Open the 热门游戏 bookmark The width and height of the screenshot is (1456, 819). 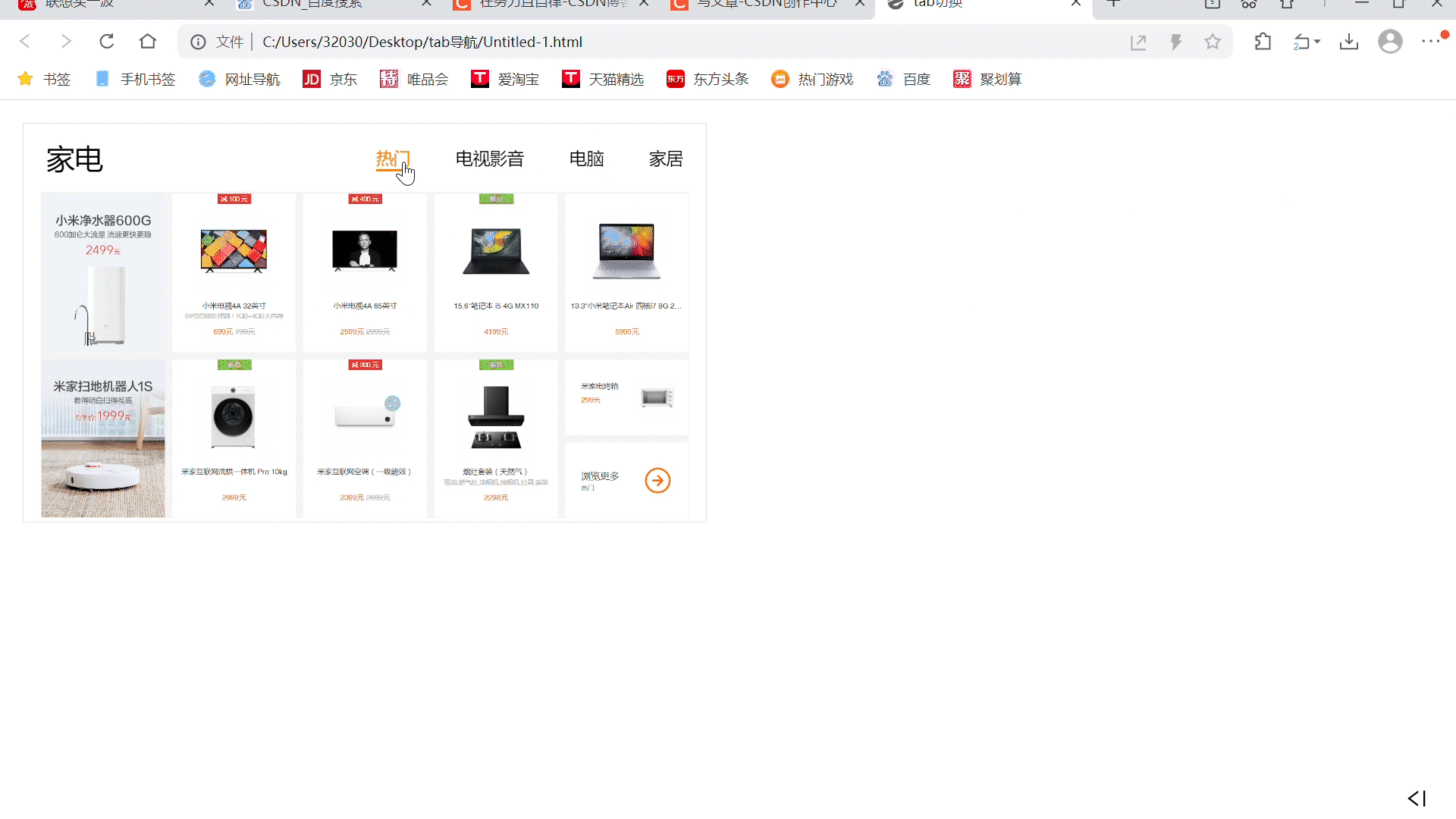pos(812,79)
